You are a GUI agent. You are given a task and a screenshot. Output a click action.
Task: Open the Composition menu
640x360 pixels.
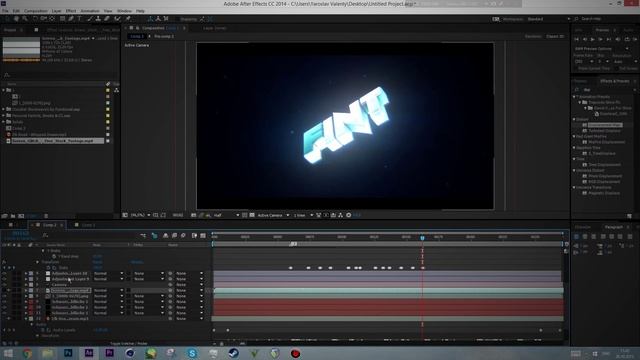36,11
